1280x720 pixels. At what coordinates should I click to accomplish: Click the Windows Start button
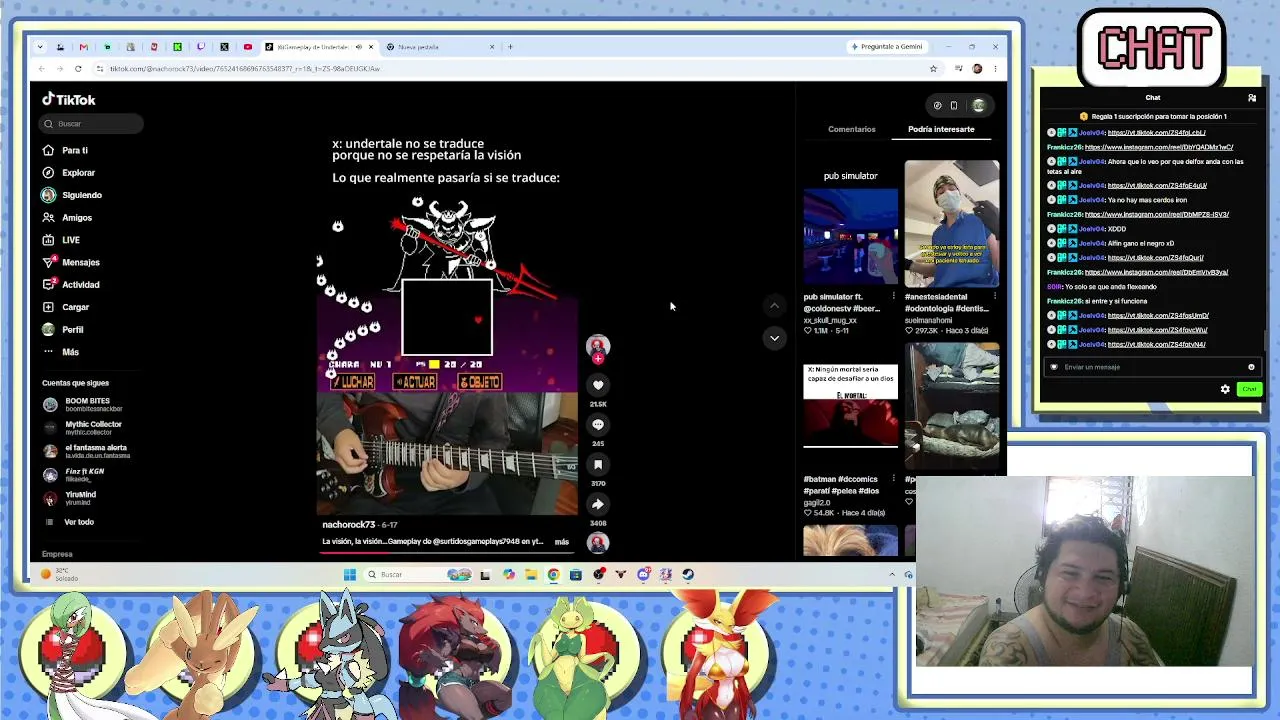pos(349,575)
